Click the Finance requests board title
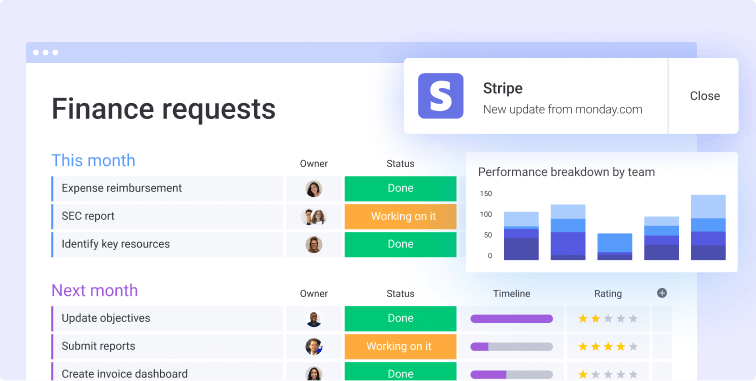 pyautogui.click(x=163, y=109)
